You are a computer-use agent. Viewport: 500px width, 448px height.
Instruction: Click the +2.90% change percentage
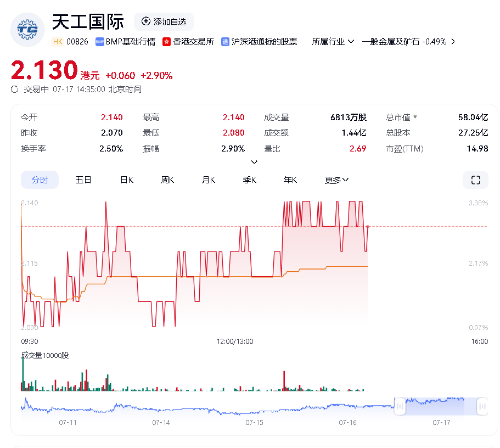pos(156,76)
